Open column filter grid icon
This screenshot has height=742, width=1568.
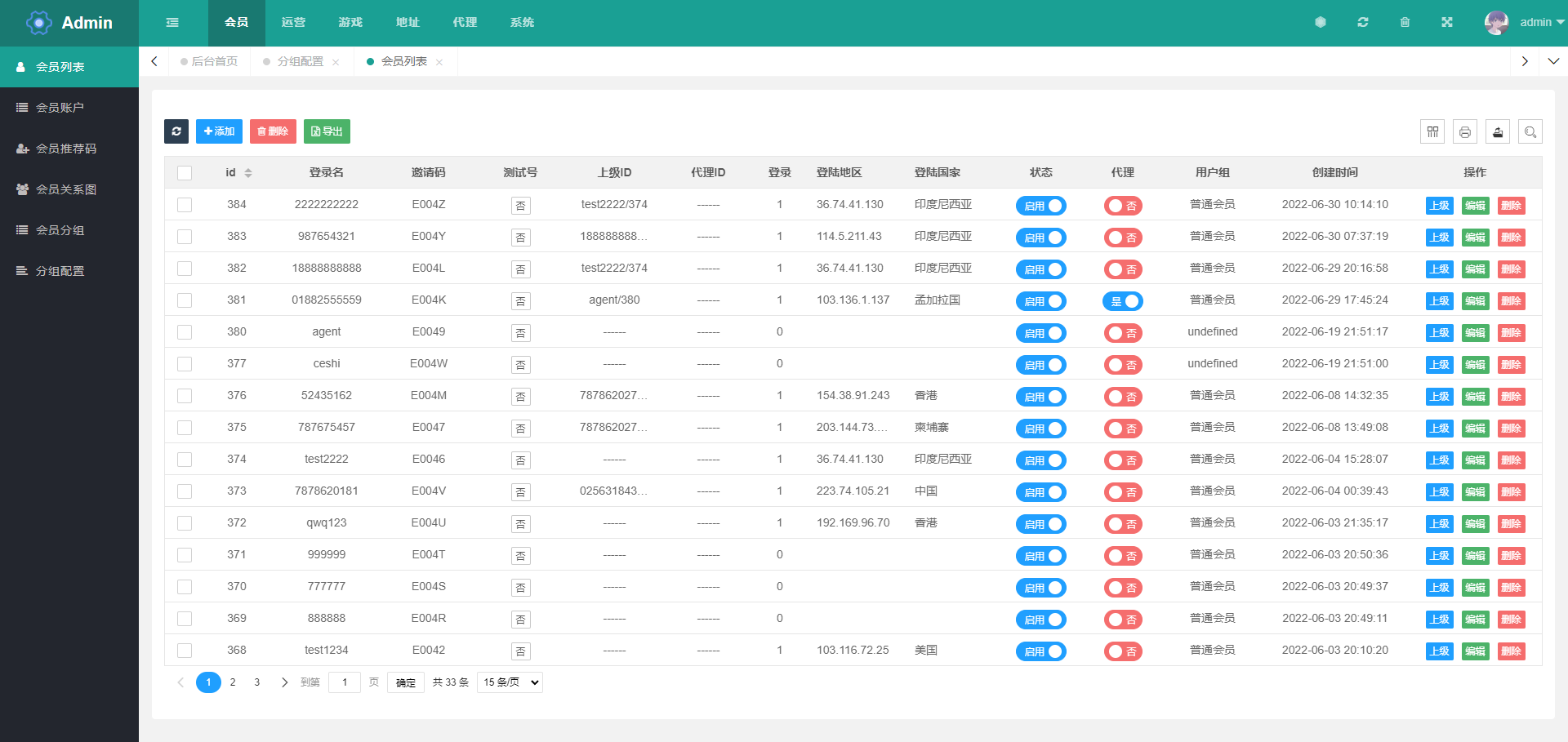1432,131
